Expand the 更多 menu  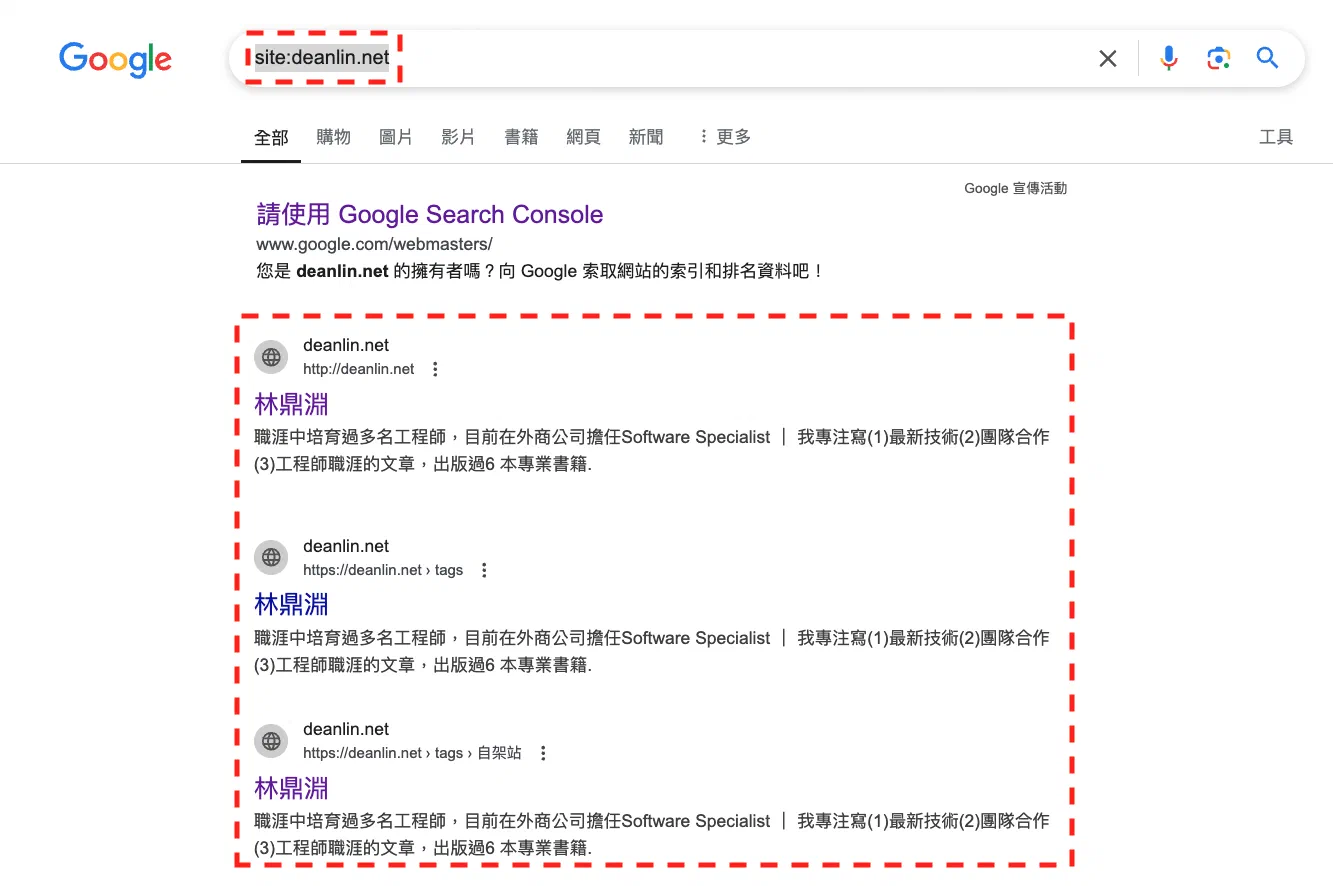point(725,137)
